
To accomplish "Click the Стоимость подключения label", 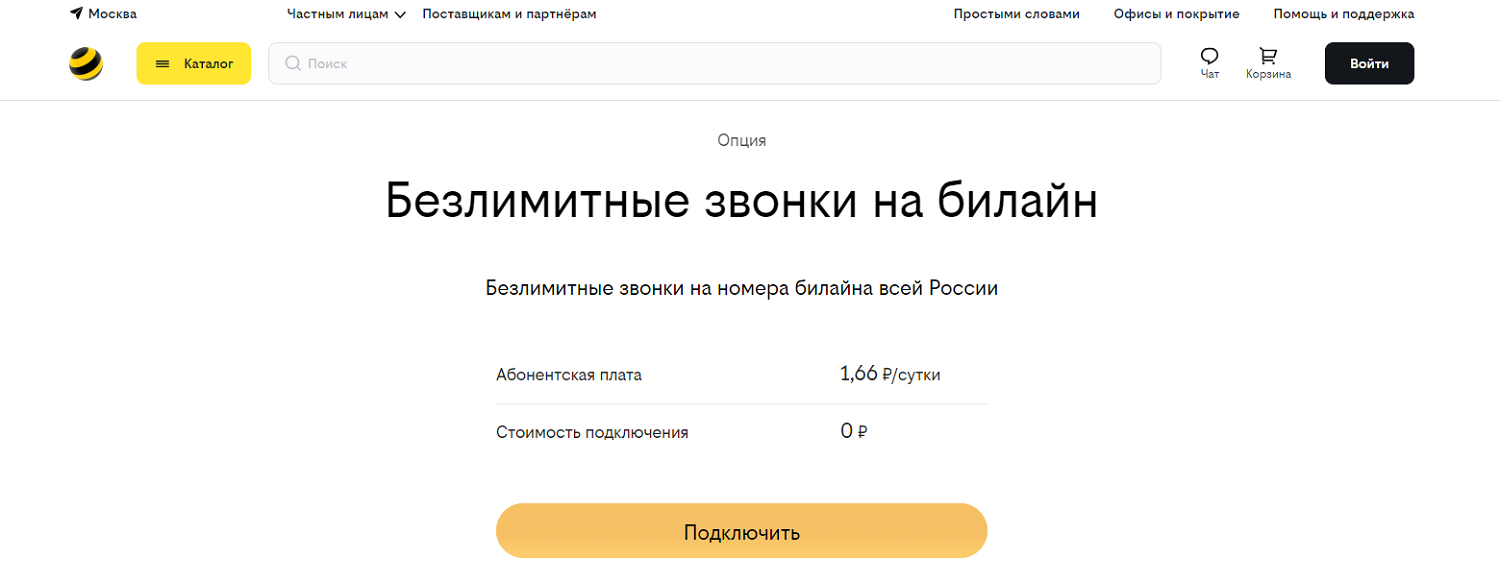I will point(592,433).
